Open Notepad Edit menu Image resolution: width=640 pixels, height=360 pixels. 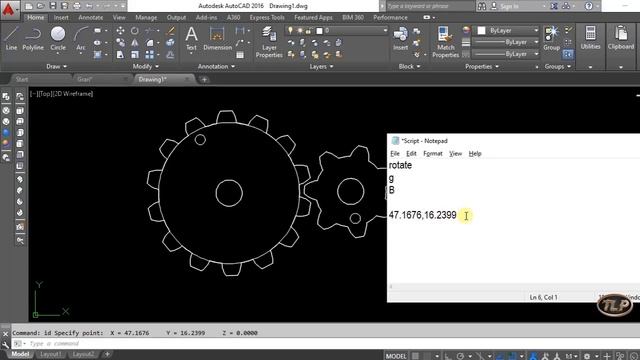pyautogui.click(x=411, y=153)
